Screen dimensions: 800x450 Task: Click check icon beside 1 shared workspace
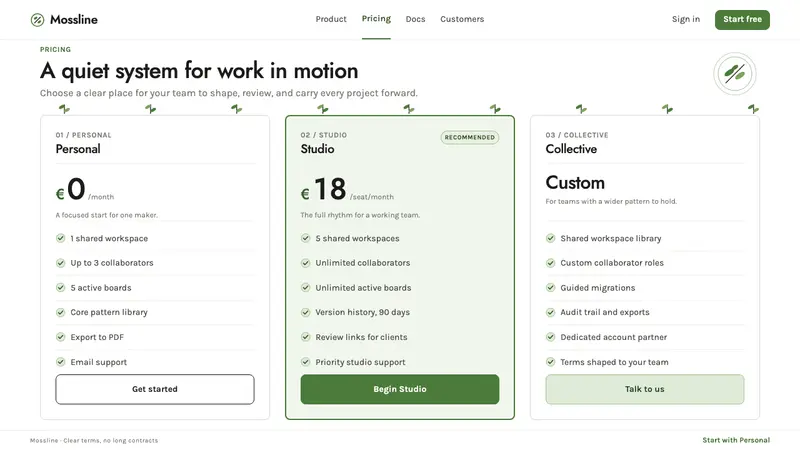point(61,238)
